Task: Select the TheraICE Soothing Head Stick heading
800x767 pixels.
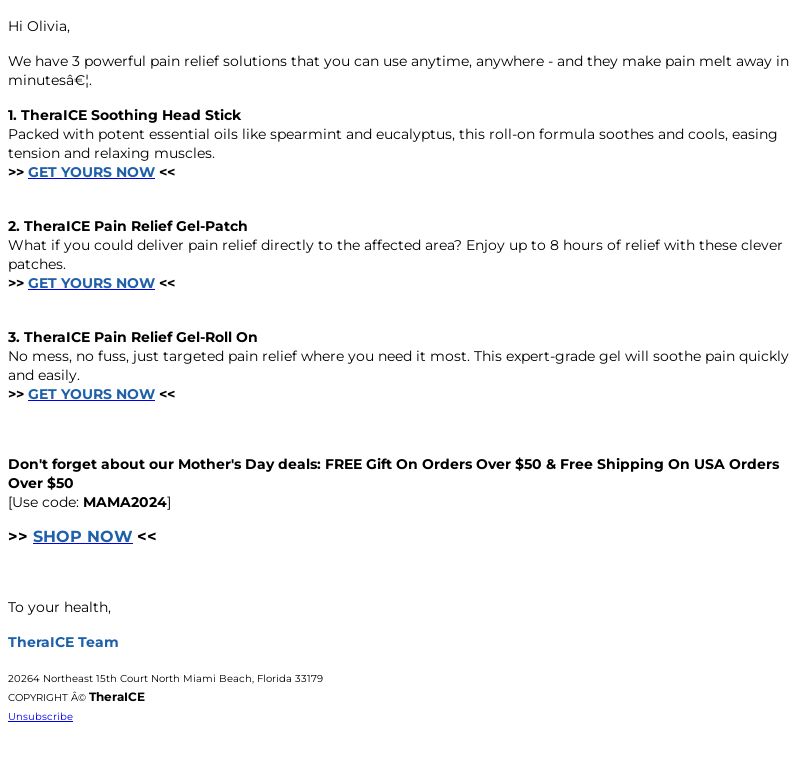Action: 124,115
